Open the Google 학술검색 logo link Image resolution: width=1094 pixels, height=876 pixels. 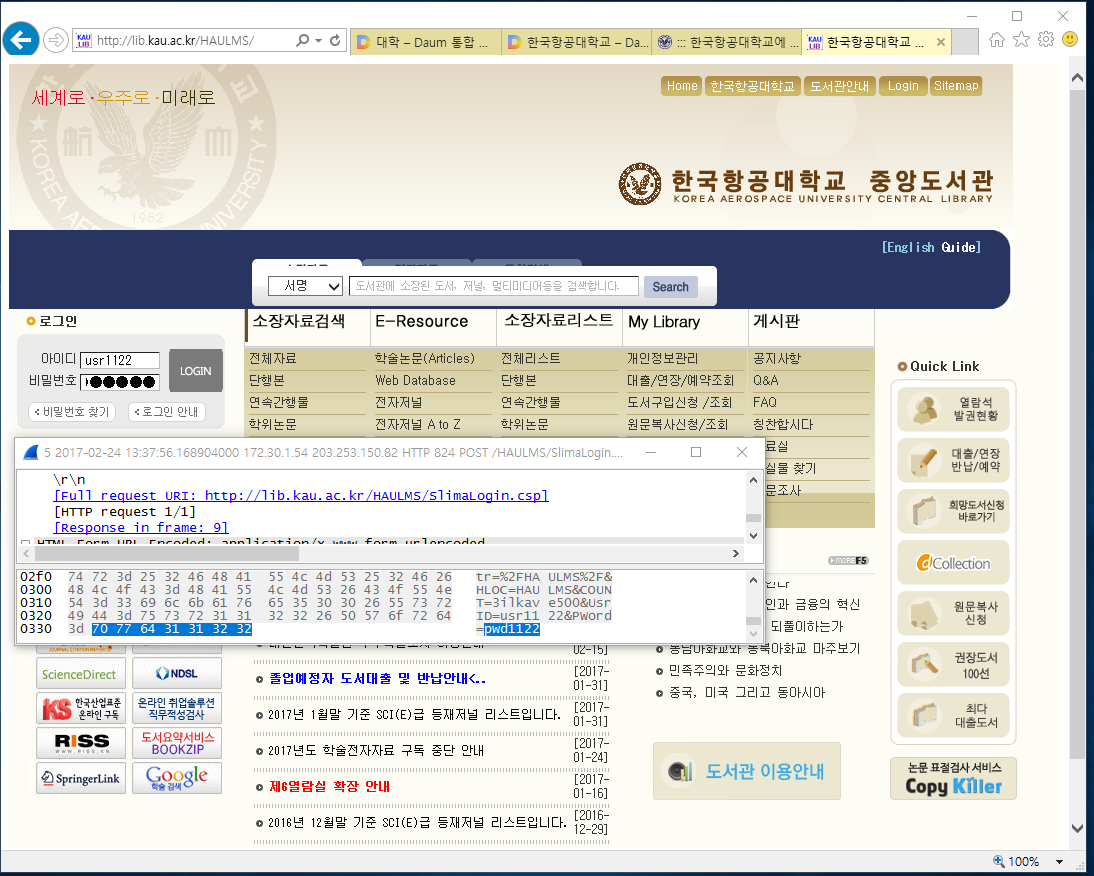177,778
